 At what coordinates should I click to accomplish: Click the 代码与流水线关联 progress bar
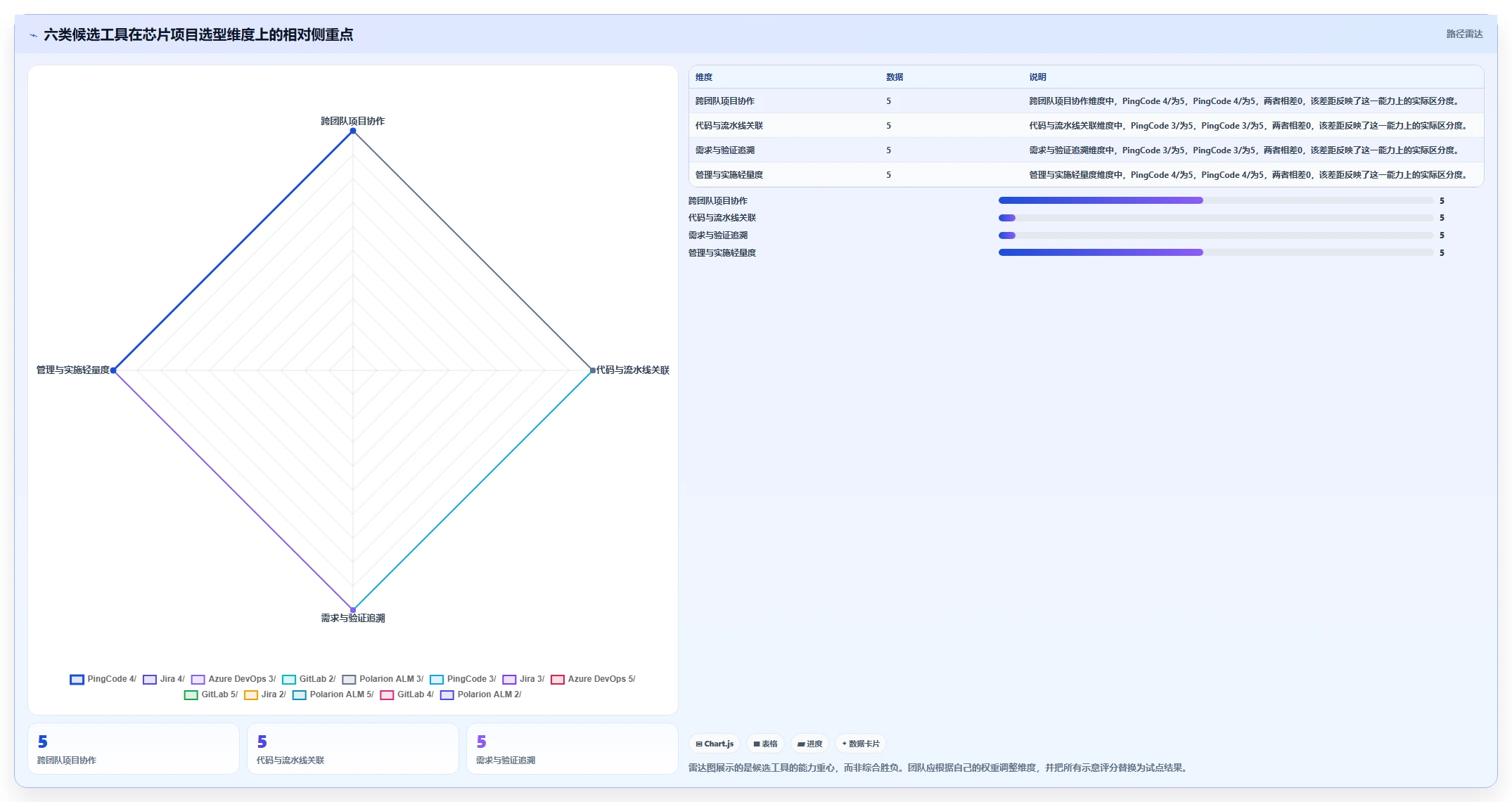click(1216, 218)
